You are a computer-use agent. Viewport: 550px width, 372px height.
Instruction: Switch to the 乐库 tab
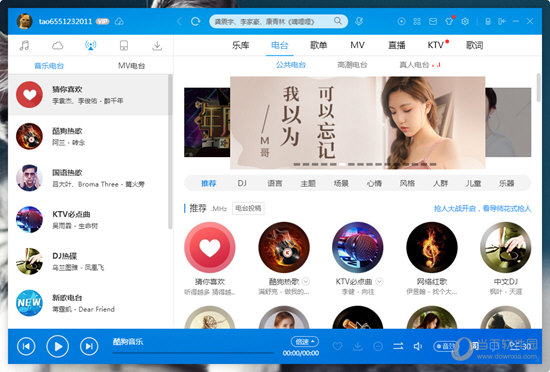pyautogui.click(x=241, y=45)
